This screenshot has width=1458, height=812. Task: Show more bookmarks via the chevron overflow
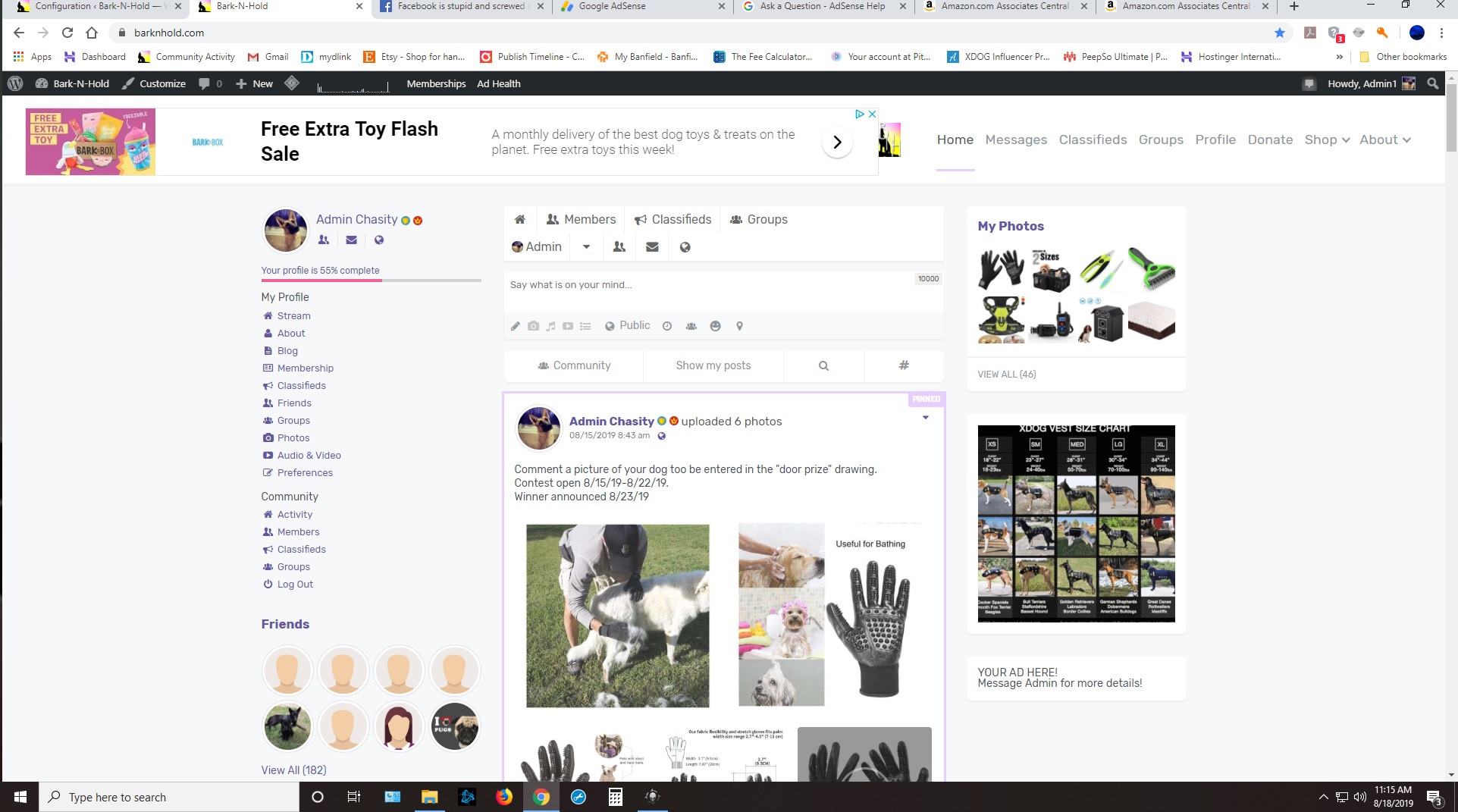[x=1339, y=57]
